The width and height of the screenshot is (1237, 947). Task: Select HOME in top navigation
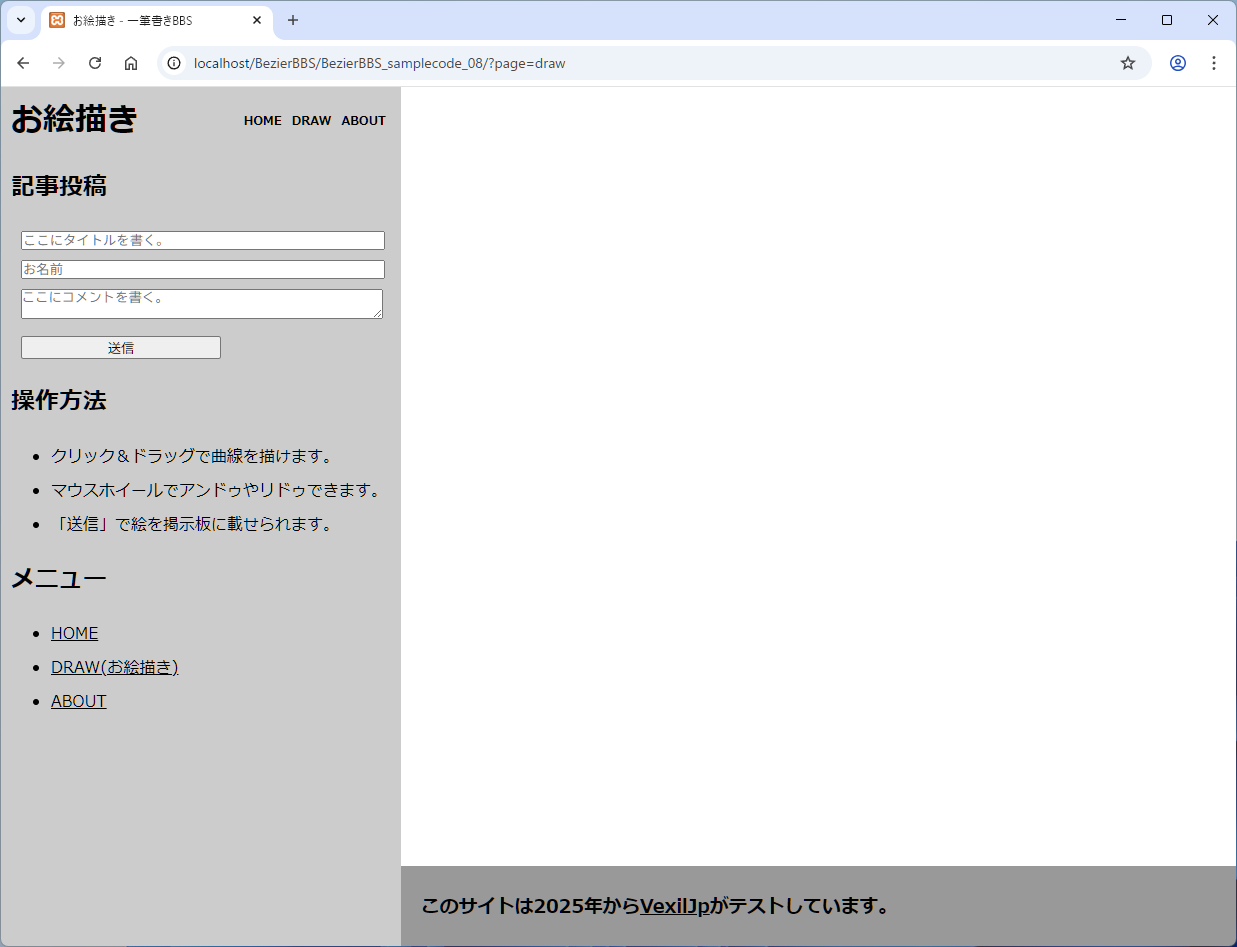coord(262,121)
